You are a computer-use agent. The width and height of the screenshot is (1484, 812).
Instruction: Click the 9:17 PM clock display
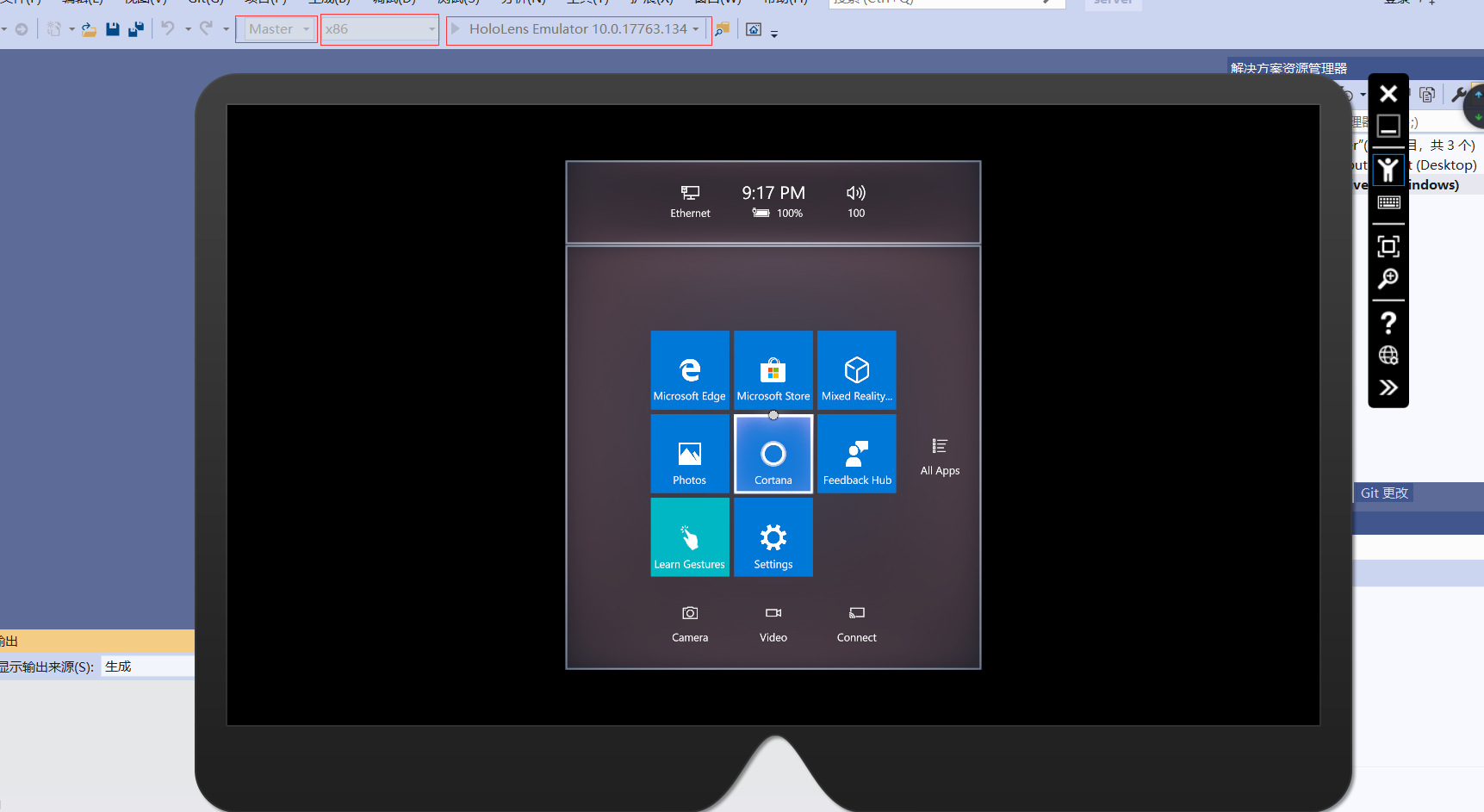pyautogui.click(x=773, y=193)
